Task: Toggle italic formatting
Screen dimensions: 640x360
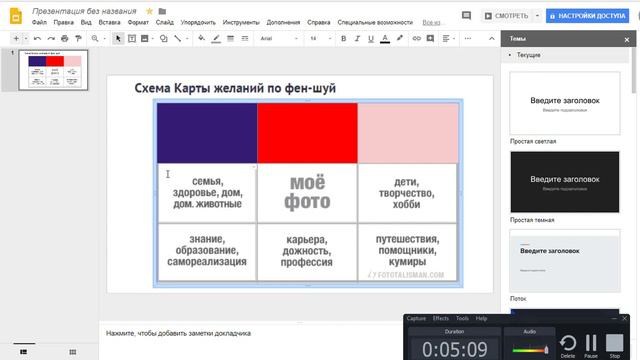Action: pos(357,38)
